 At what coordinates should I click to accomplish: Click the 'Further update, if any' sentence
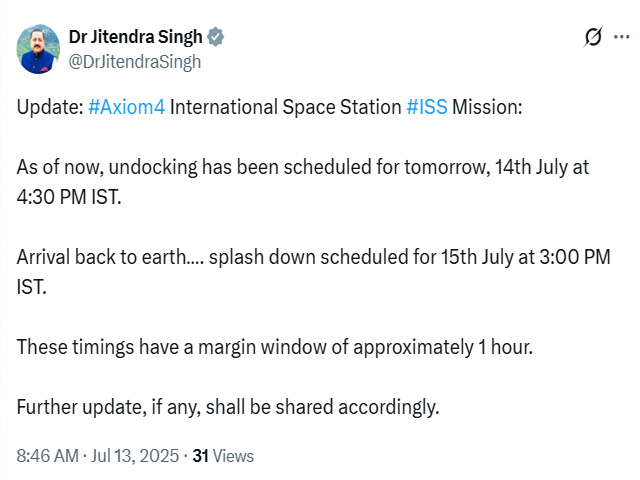pos(228,407)
